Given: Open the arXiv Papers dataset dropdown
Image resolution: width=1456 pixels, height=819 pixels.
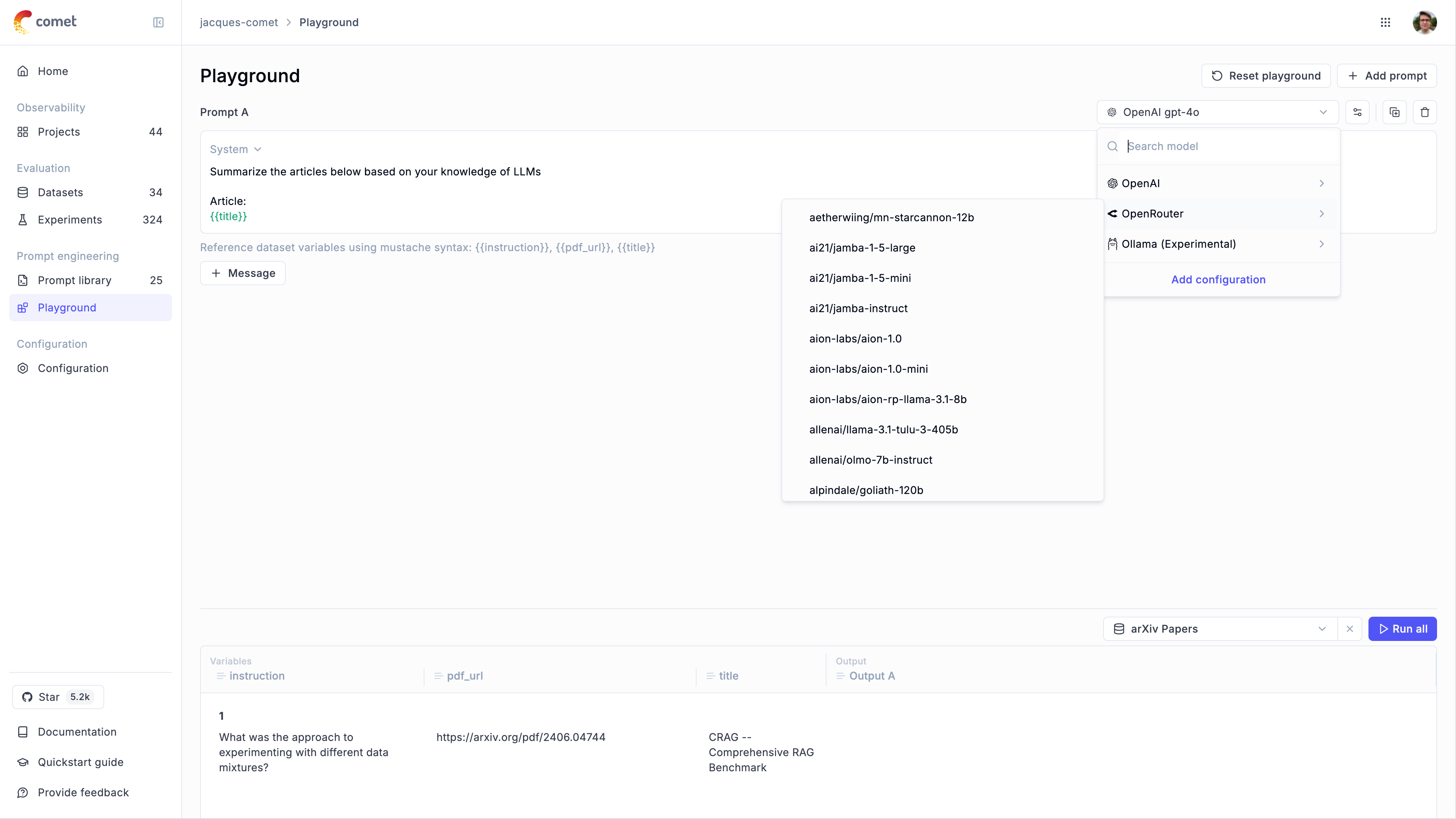Looking at the screenshot, I should tap(1220, 629).
